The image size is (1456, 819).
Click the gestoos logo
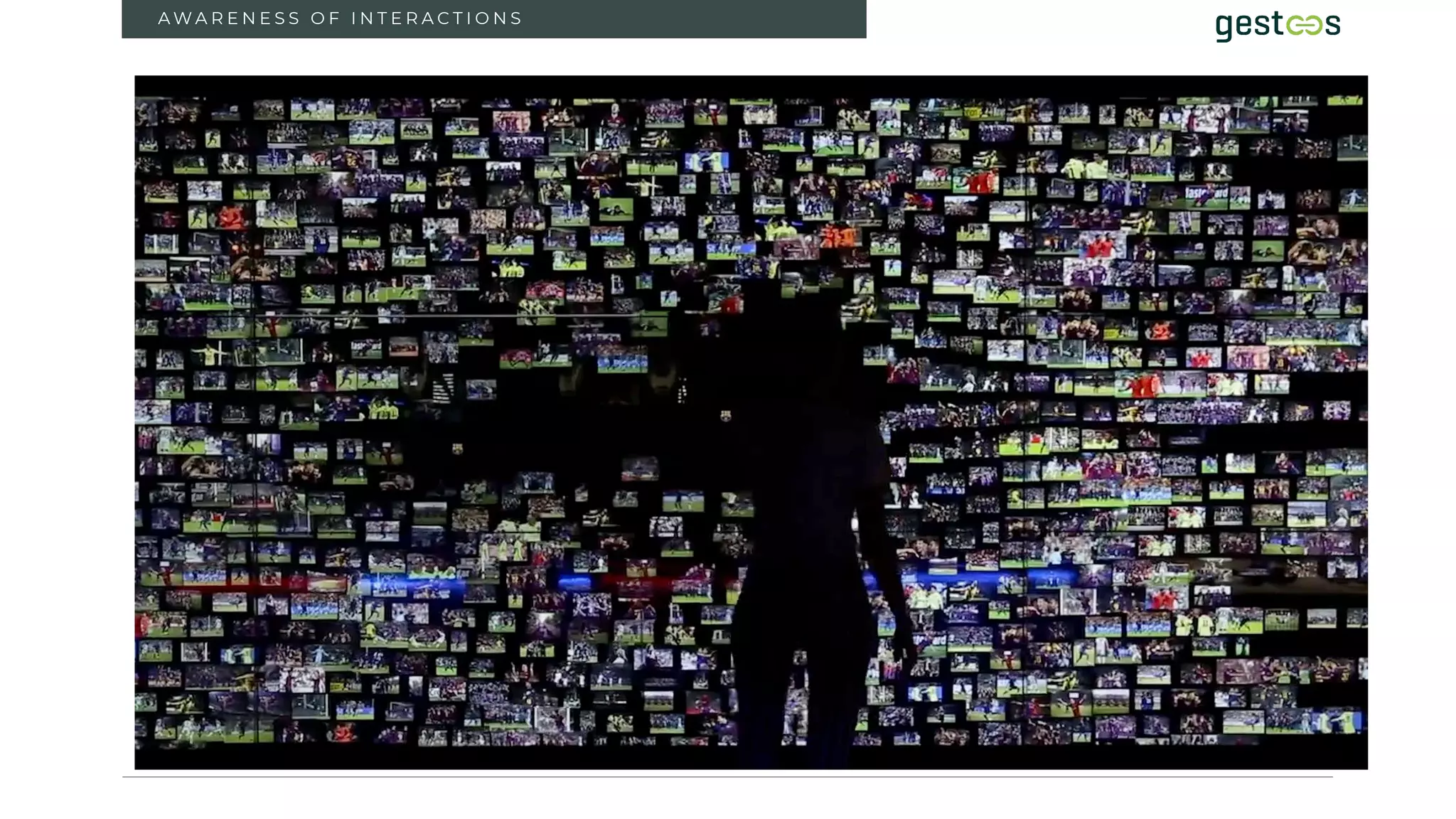[x=1278, y=26]
